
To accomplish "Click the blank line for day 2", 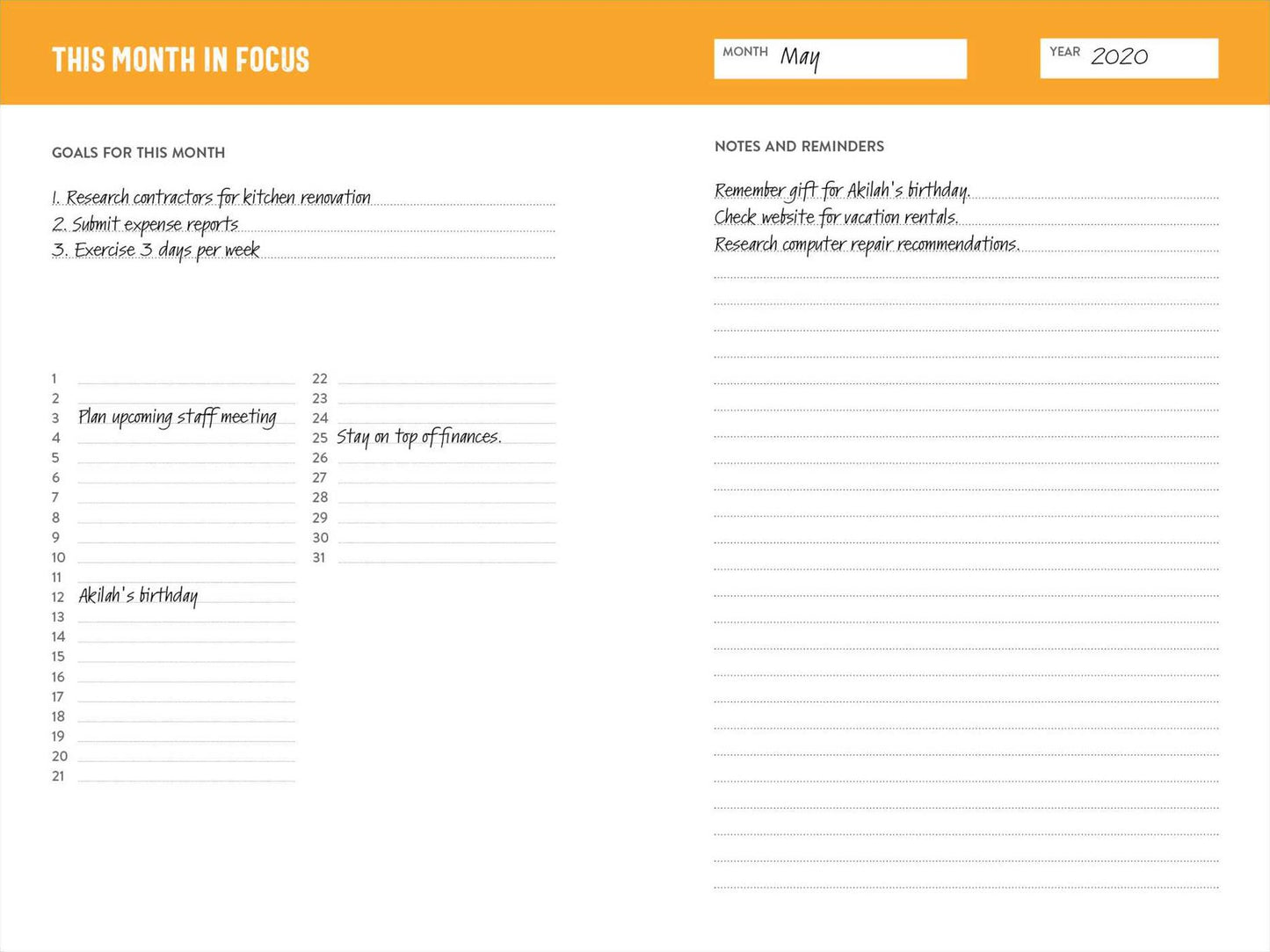I will coord(186,398).
